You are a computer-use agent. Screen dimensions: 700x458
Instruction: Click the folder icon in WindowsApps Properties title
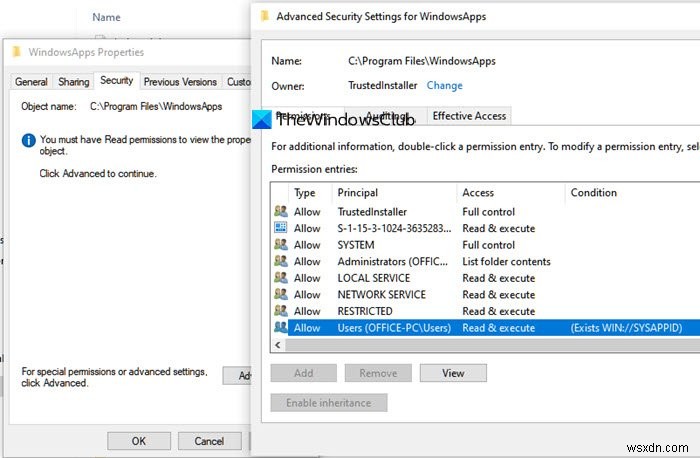pos(17,52)
